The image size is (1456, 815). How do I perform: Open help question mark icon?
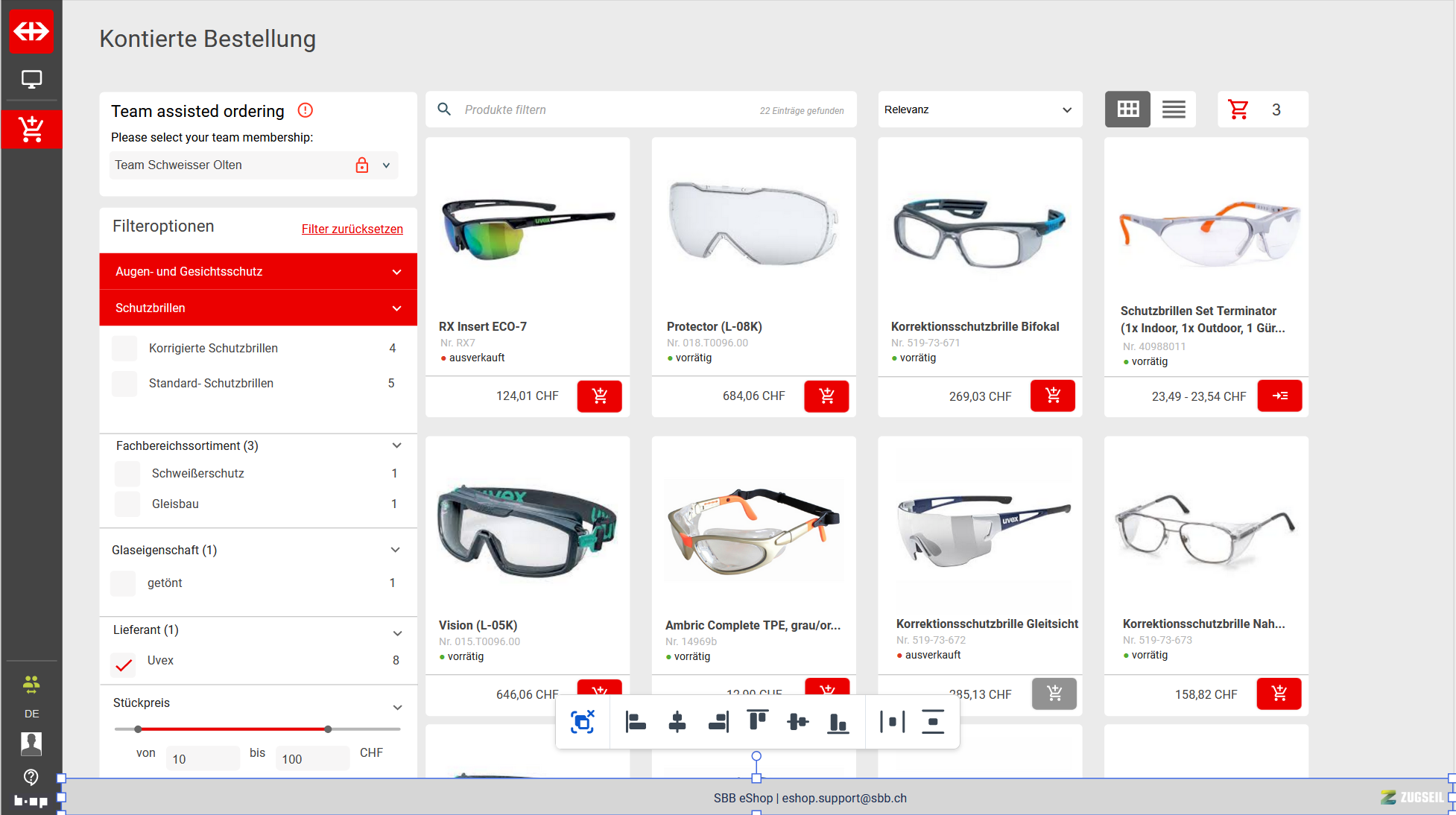tap(31, 777)
